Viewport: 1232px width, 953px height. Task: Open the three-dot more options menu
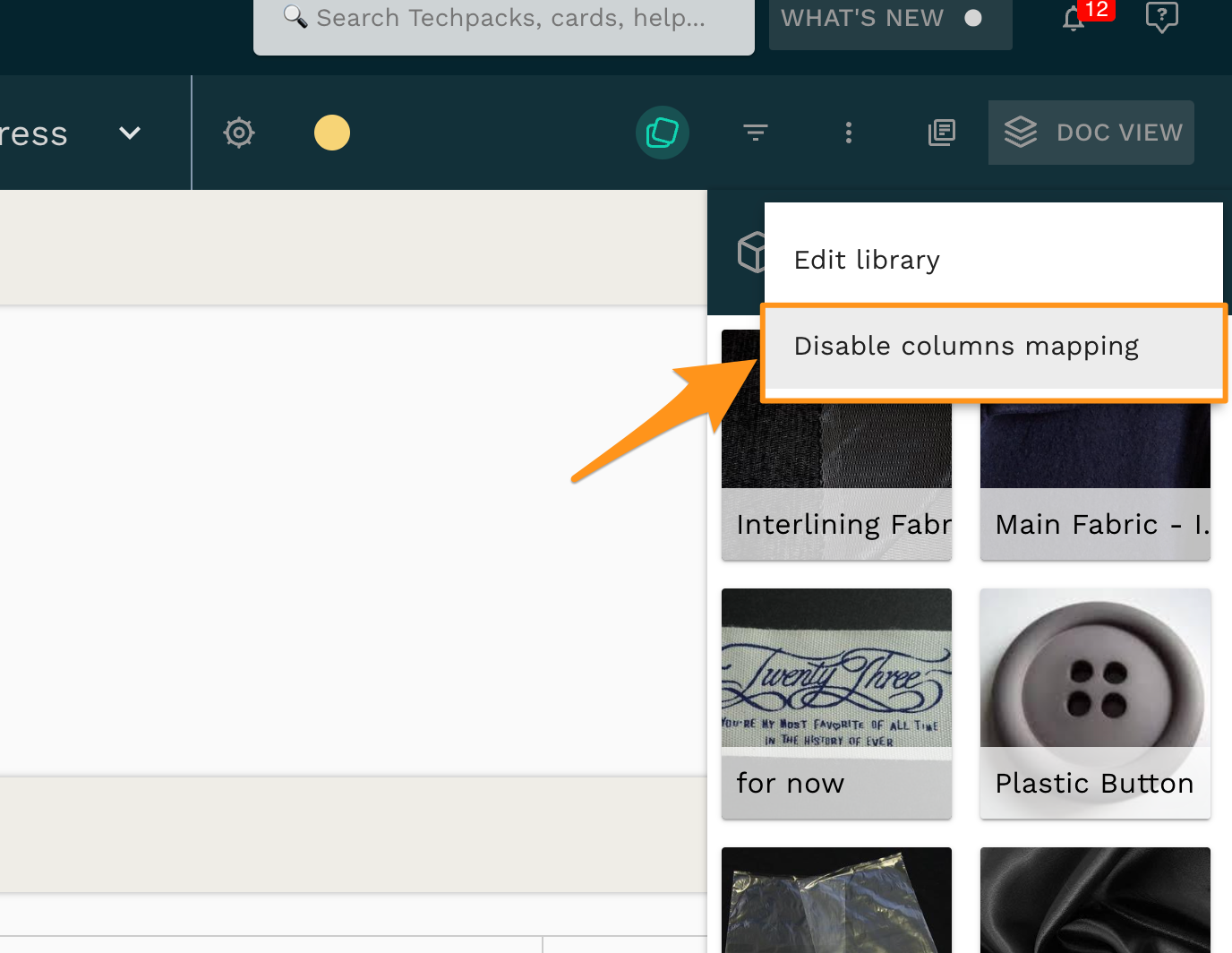click(849, 133)
